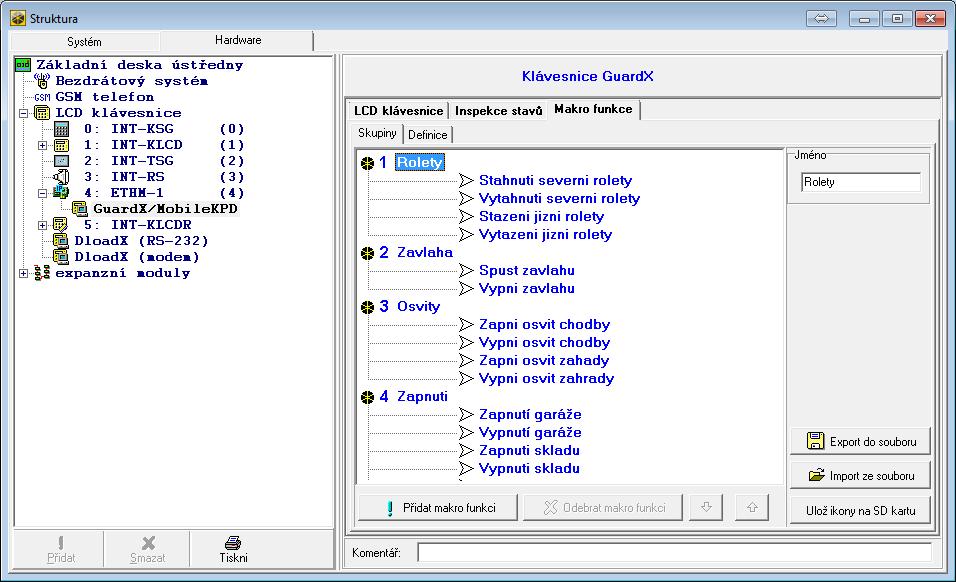Select macro Stazeni jizni rolety
Viewport: 956px width, 582px height.
click(541, 216)
